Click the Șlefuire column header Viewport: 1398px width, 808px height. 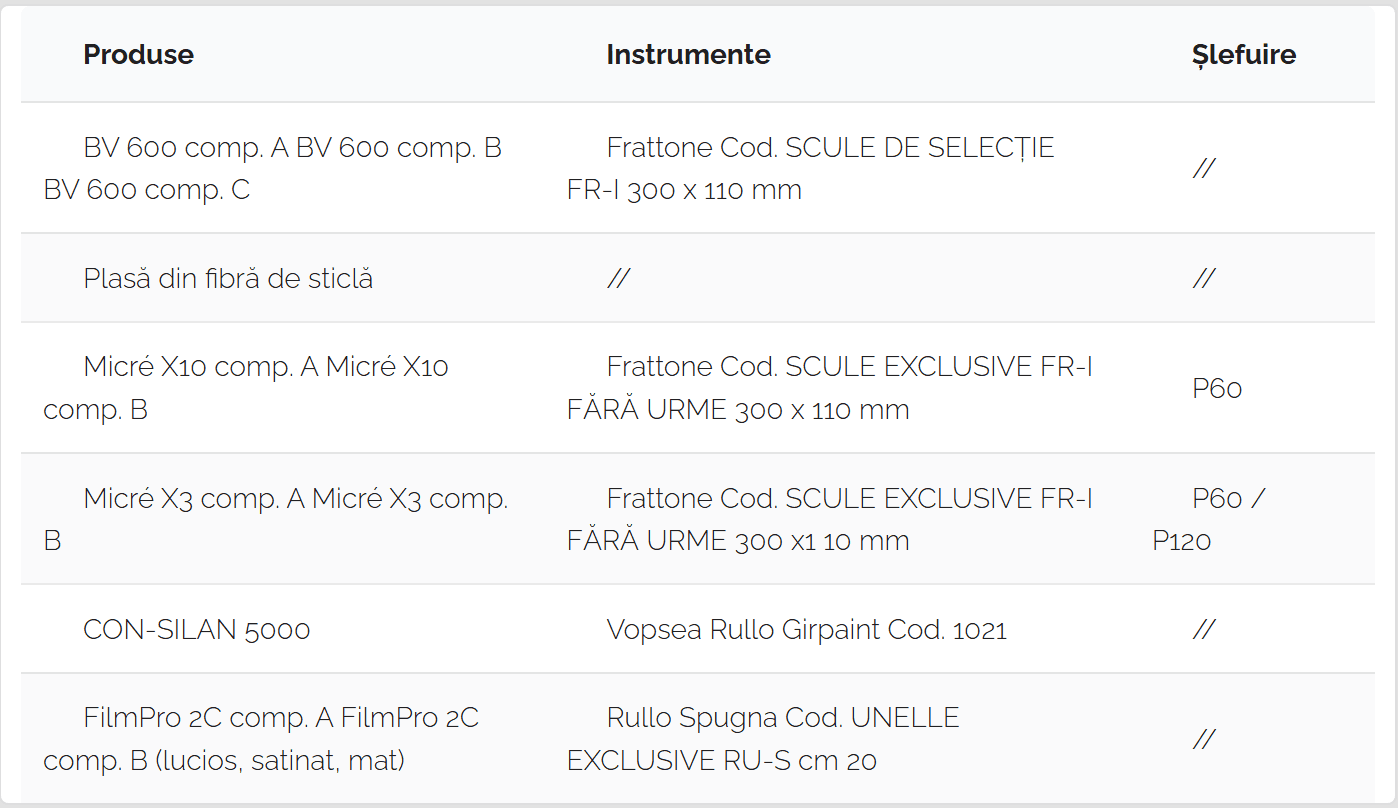[1244, 54]
